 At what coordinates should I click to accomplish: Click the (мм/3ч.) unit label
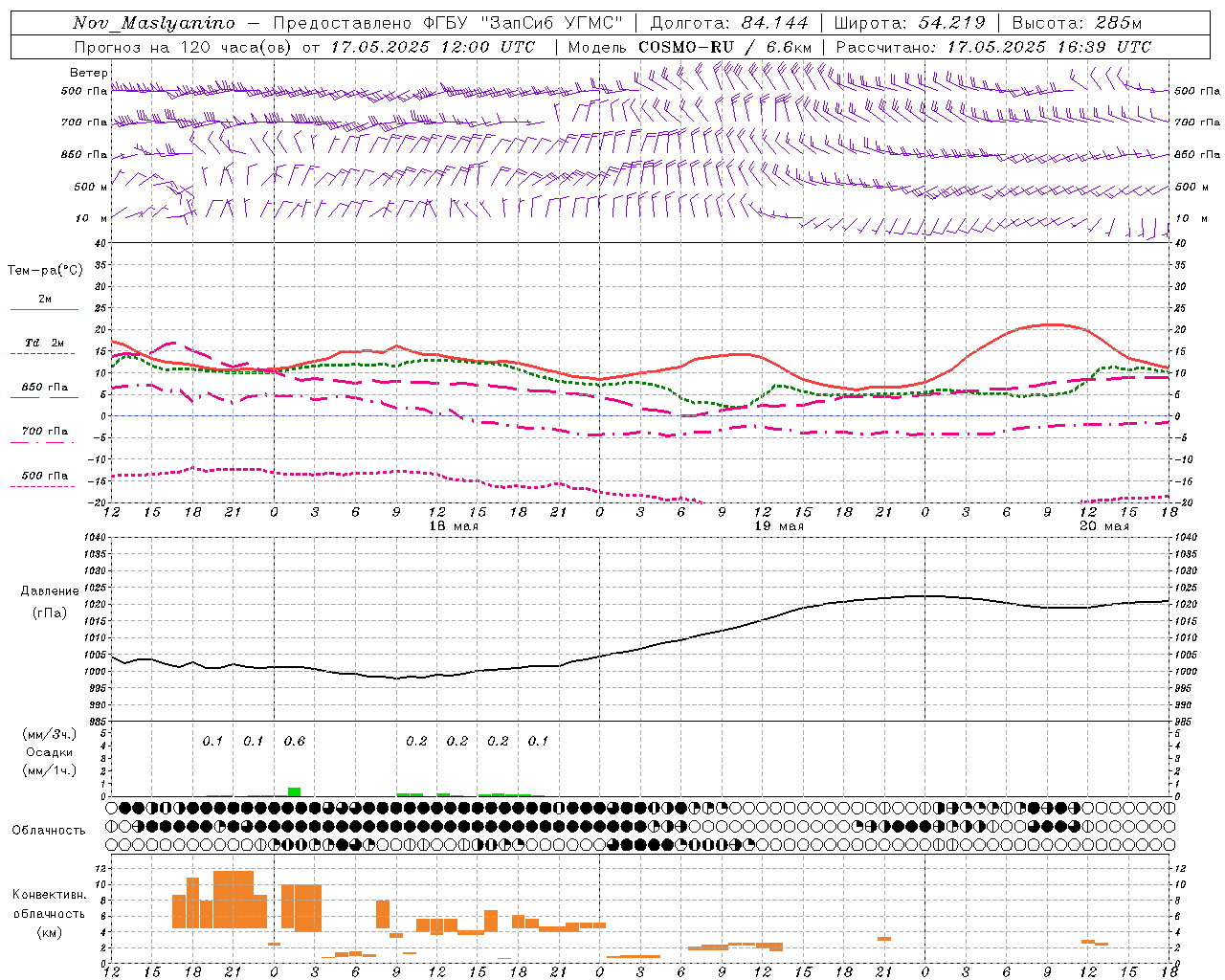click(50, 734)
